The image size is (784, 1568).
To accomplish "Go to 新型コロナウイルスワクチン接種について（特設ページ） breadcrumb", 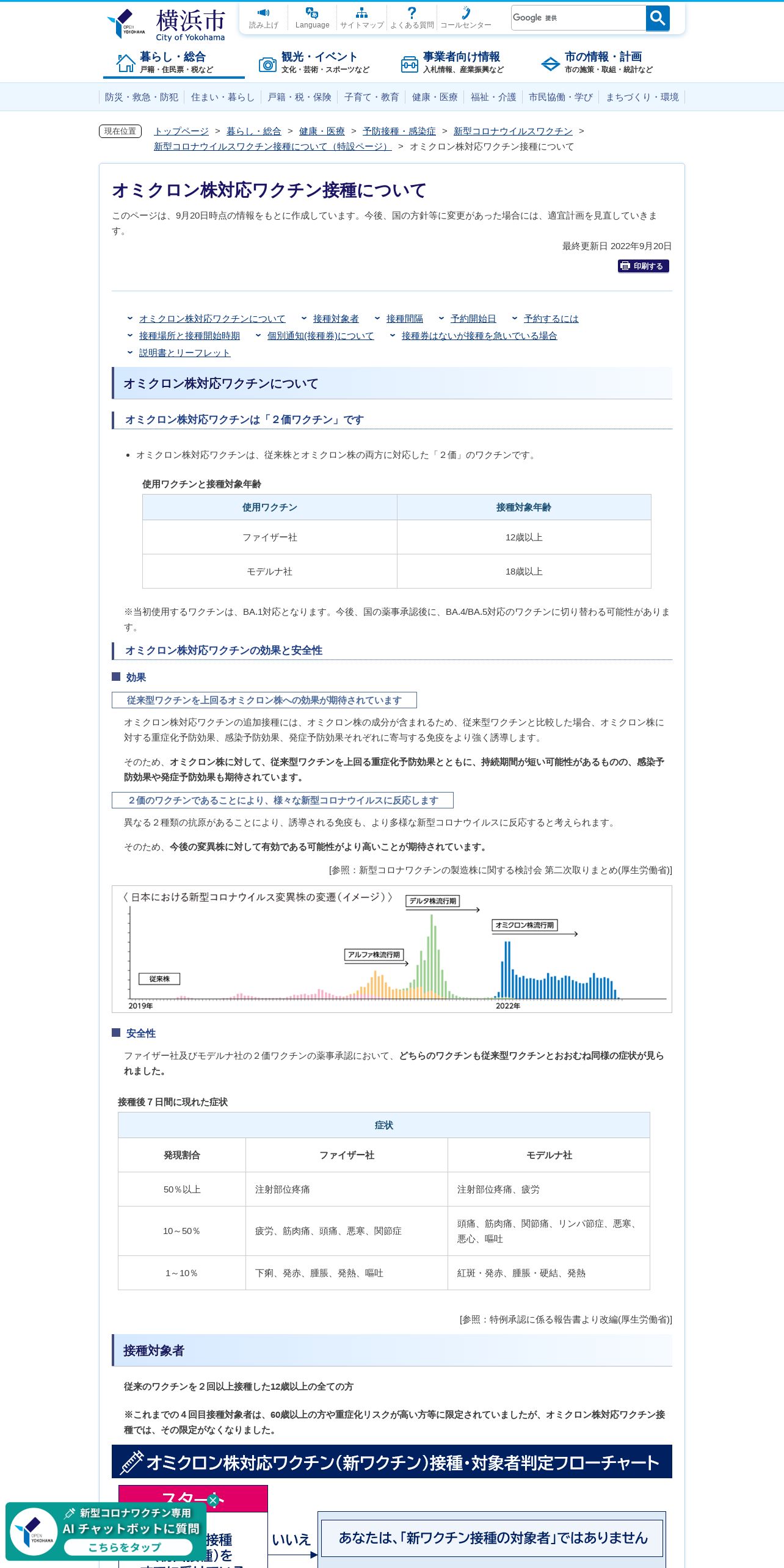I will coord(273,147).
